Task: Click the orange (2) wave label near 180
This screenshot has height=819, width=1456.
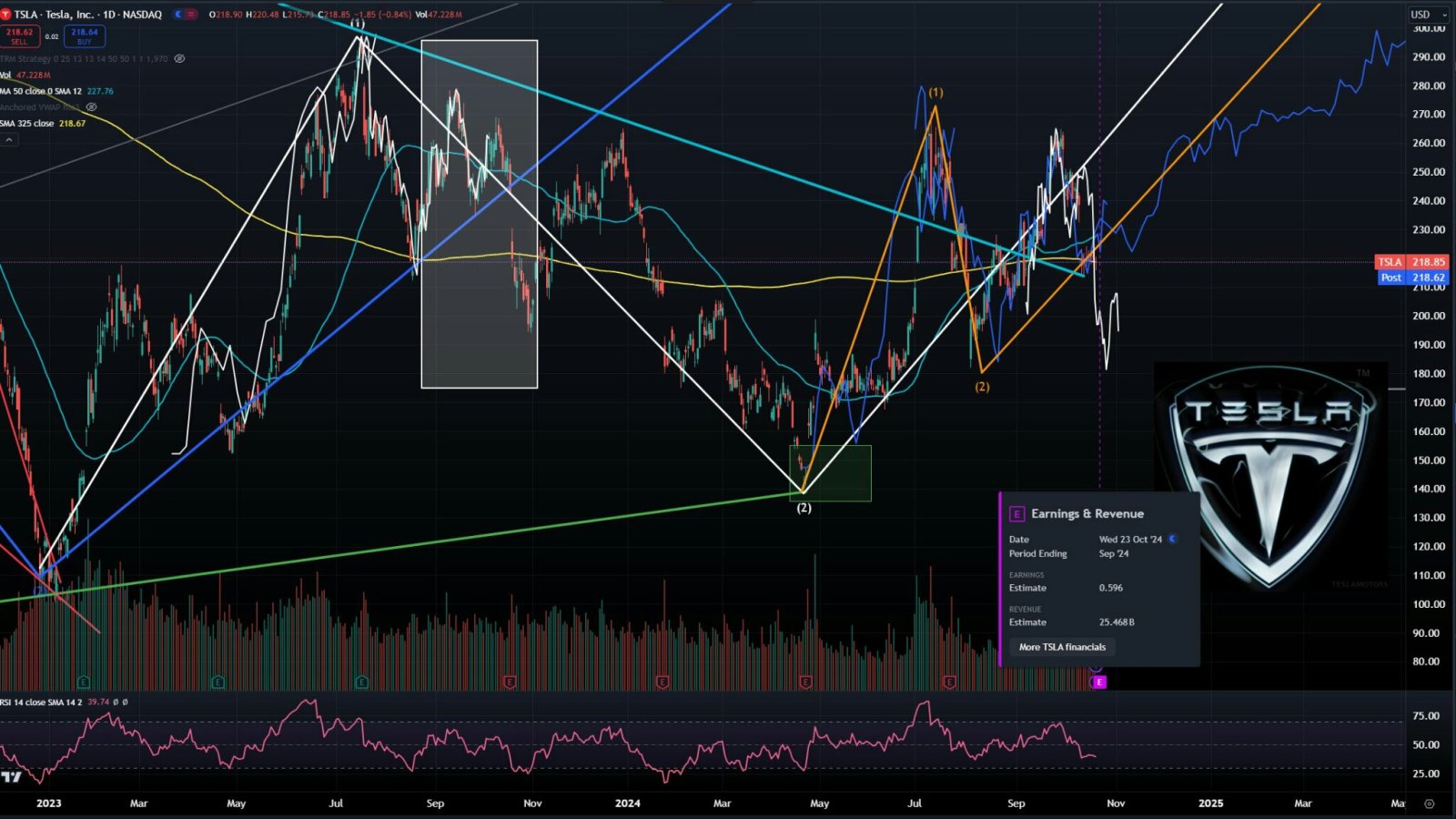Action: coord(982,387)
